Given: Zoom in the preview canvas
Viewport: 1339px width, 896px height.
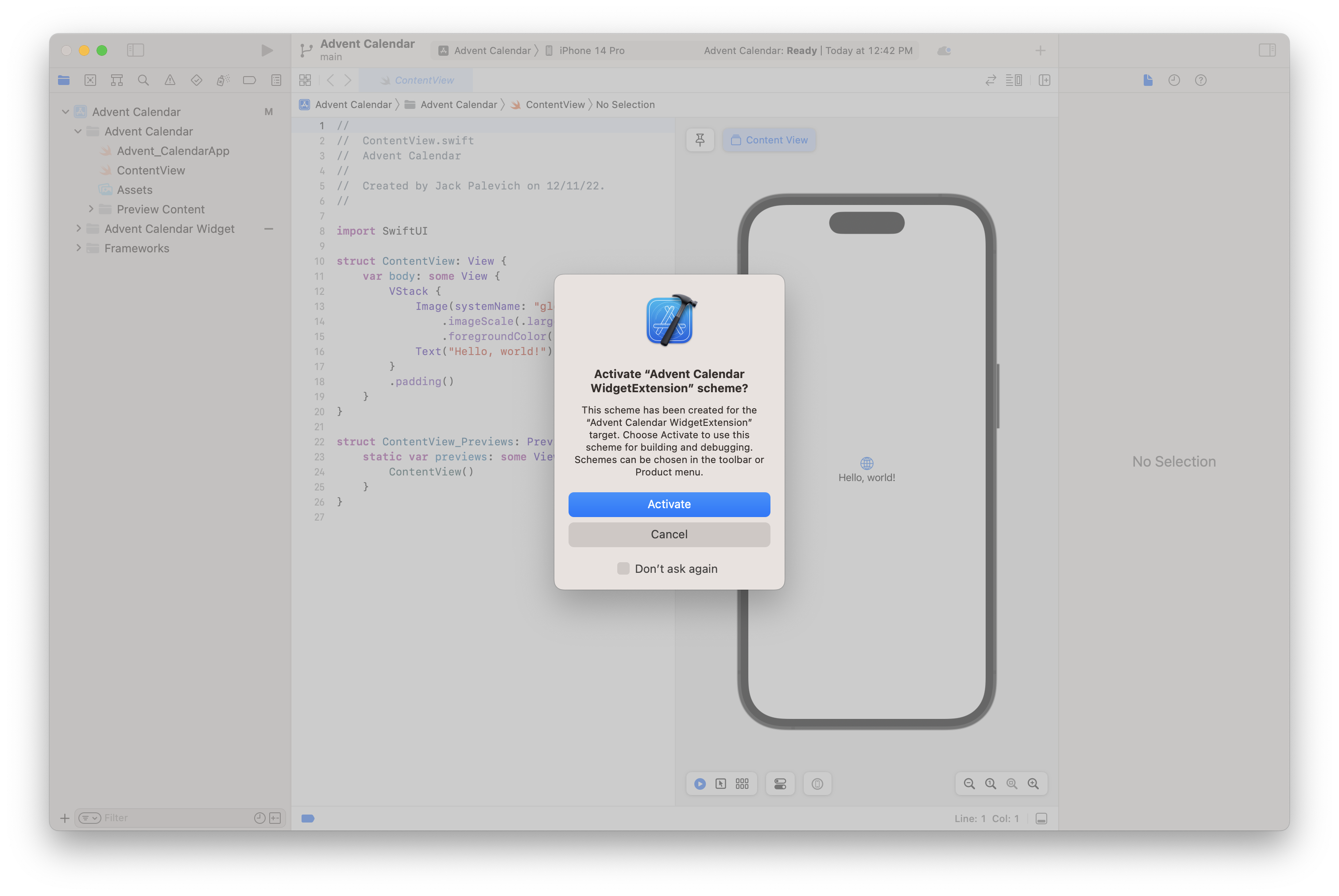Looking at the screenshot, I should point(1033,784).
